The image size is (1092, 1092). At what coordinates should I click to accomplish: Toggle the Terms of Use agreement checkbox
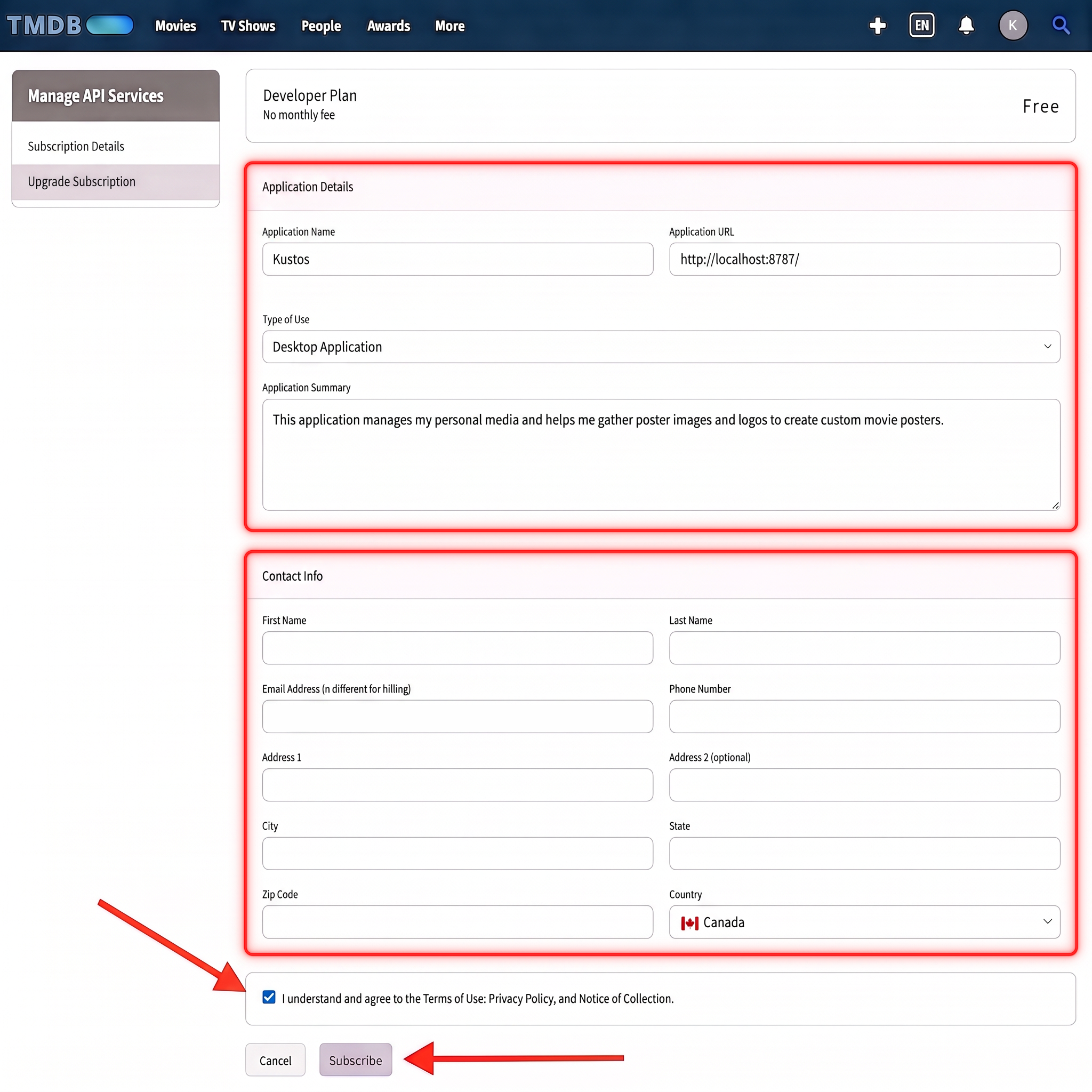tap(269, 998)
